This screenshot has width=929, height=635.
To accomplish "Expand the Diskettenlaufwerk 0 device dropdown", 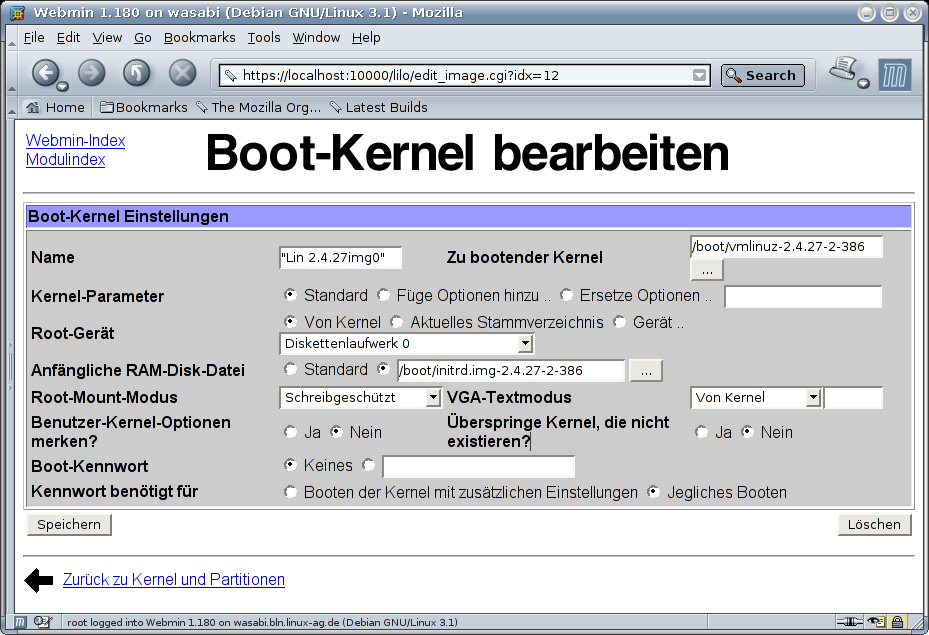I will (525, 344).
